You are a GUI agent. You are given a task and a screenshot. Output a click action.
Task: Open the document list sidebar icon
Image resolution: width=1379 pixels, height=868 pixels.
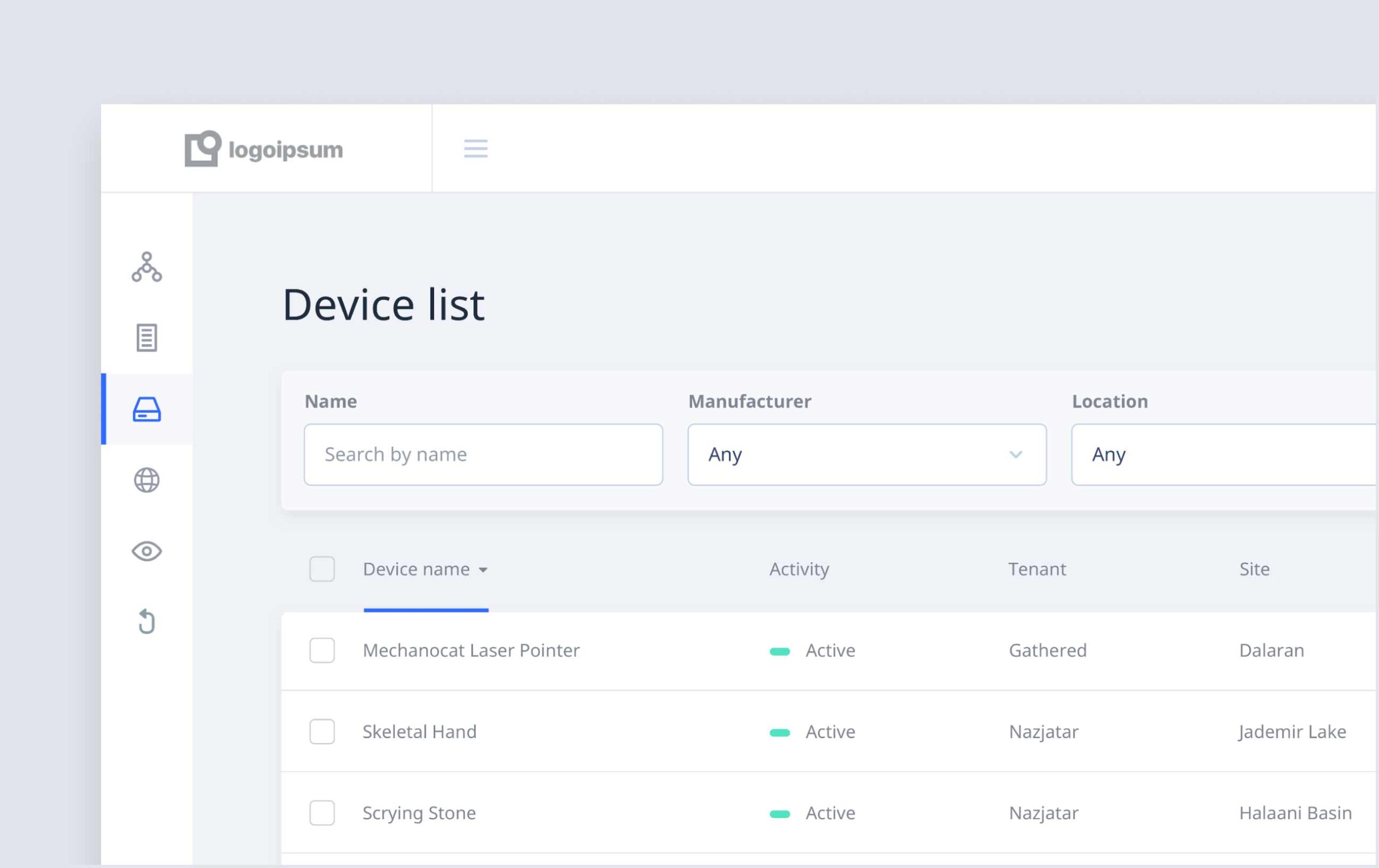pyautogui.click(x=147, y=338)
